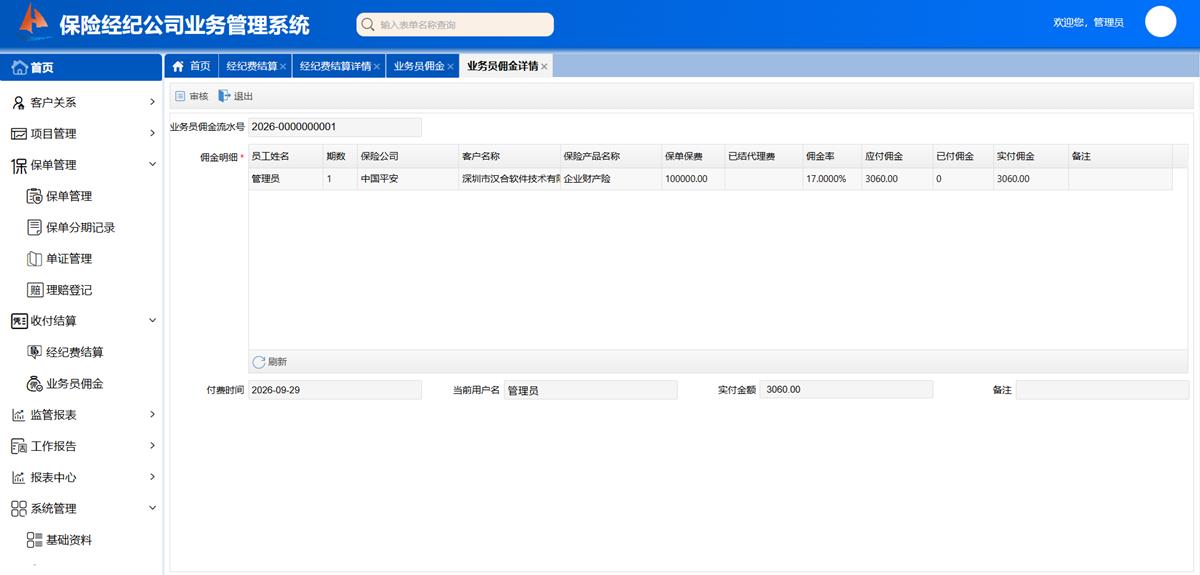The image size is (1200, 575).
Task: Expand the 监管报表 menu chevron
Action: [x=152, y=414]
